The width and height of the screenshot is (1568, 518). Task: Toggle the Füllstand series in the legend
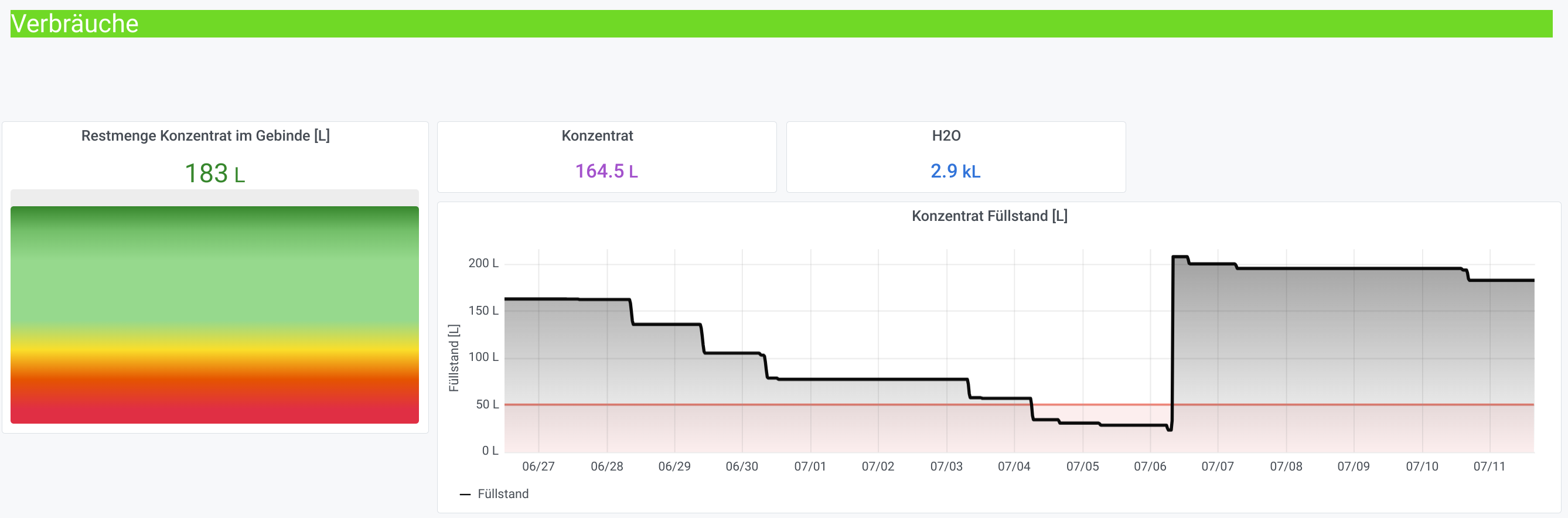point(503,493)
